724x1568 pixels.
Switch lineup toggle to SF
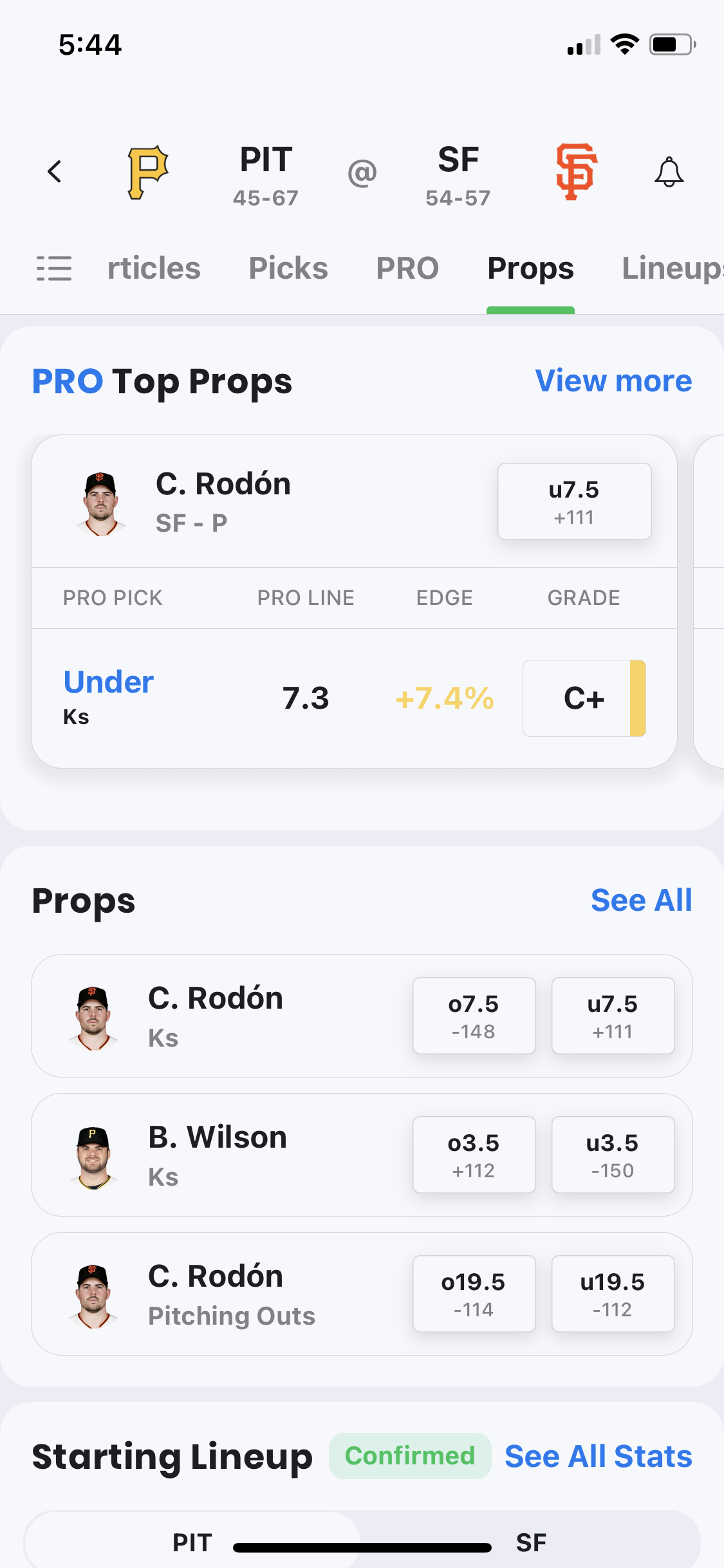531,1542
